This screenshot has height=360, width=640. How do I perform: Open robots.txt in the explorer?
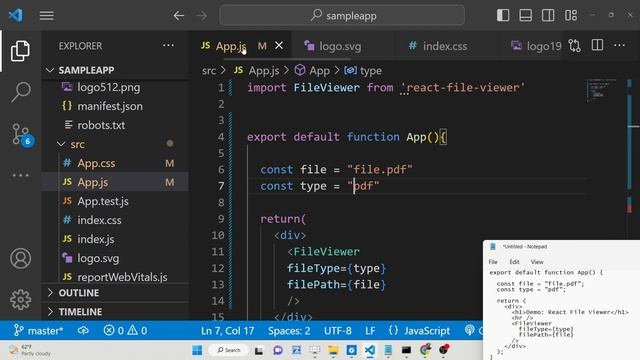pyautogui.click(x=115, y=125)
